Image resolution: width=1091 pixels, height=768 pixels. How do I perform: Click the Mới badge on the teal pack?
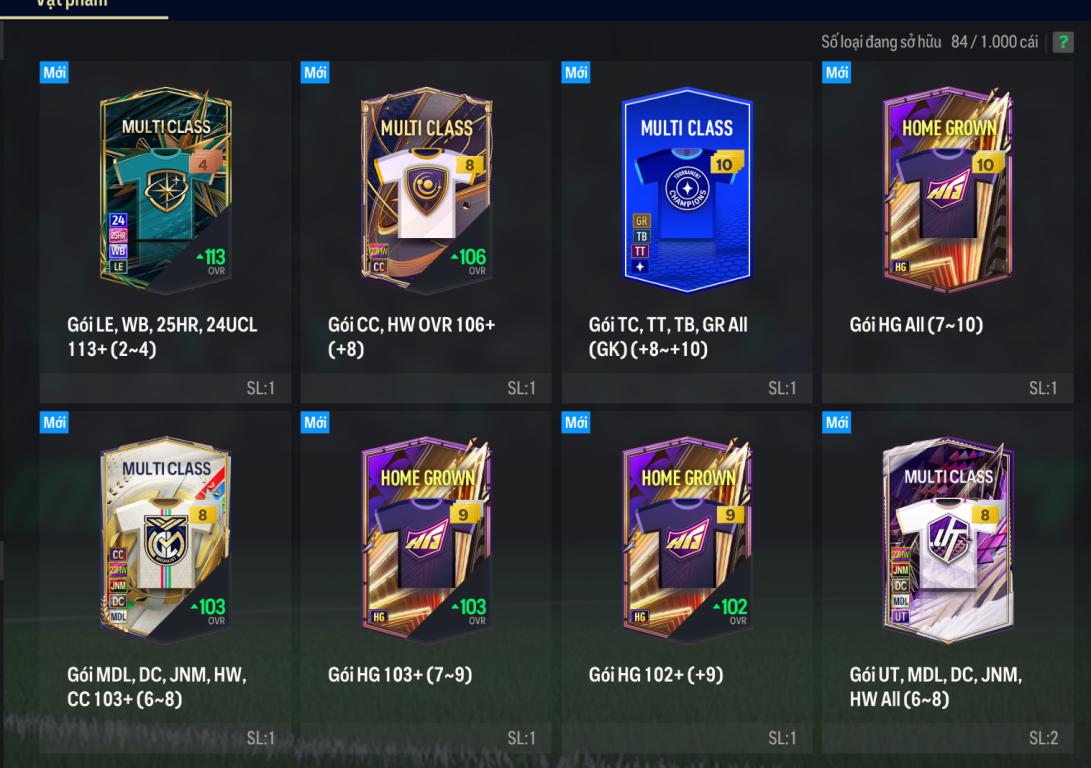tap(54, 72)
